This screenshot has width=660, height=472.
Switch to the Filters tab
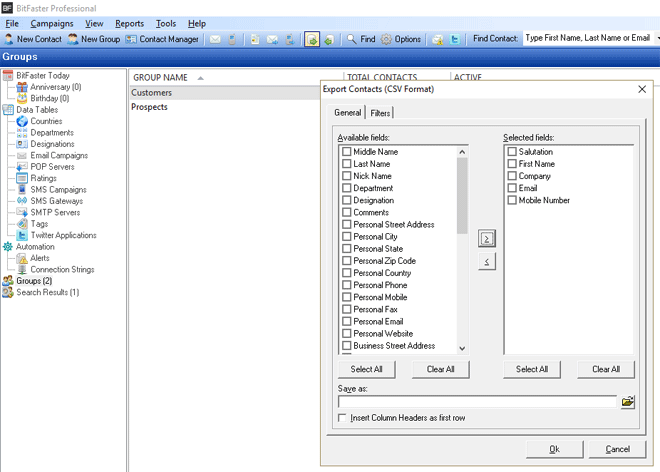380,113
